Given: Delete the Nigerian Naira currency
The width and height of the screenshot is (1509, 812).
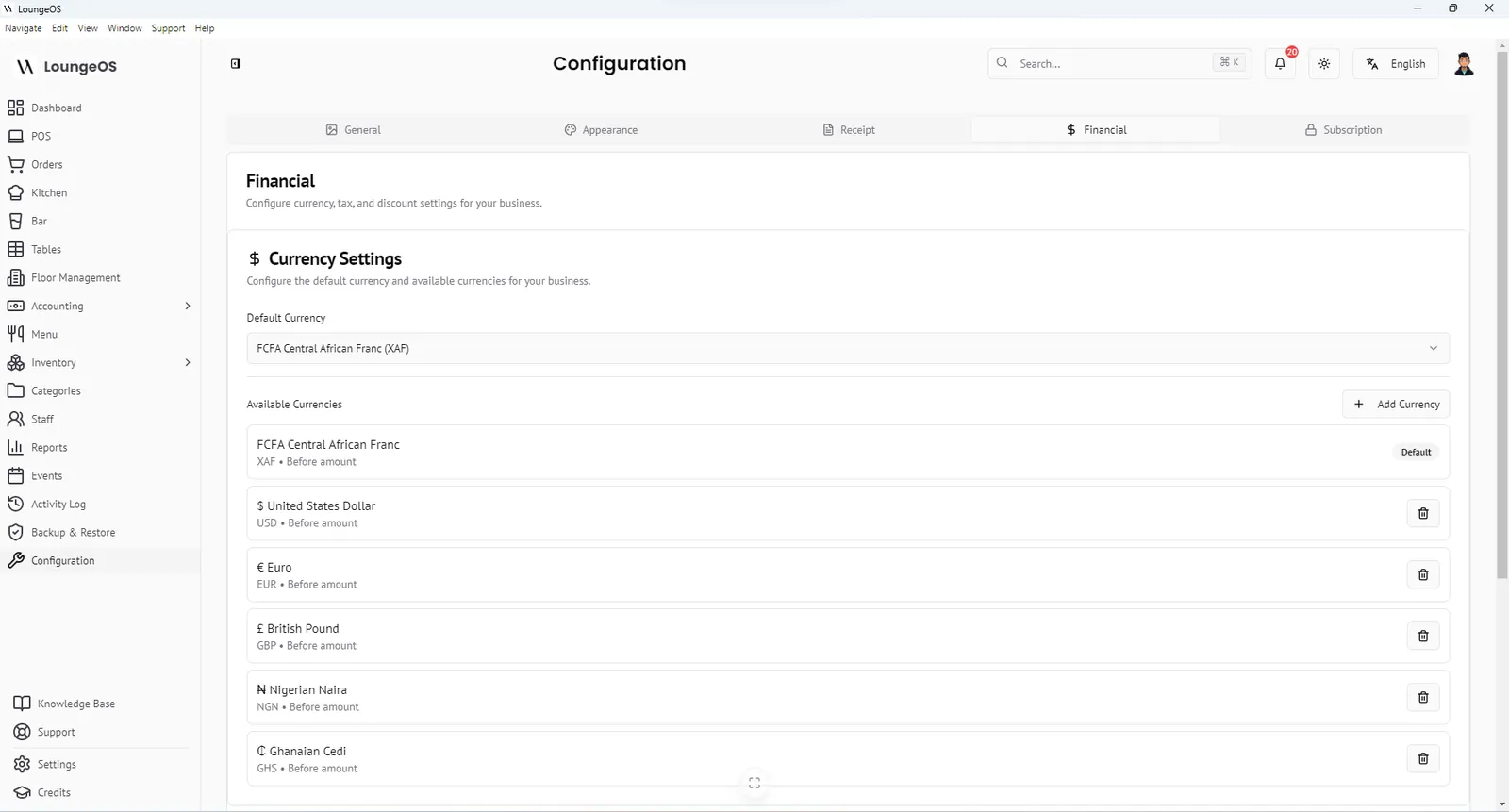Looking at the screenshot, I should [x=1423, y=697].
